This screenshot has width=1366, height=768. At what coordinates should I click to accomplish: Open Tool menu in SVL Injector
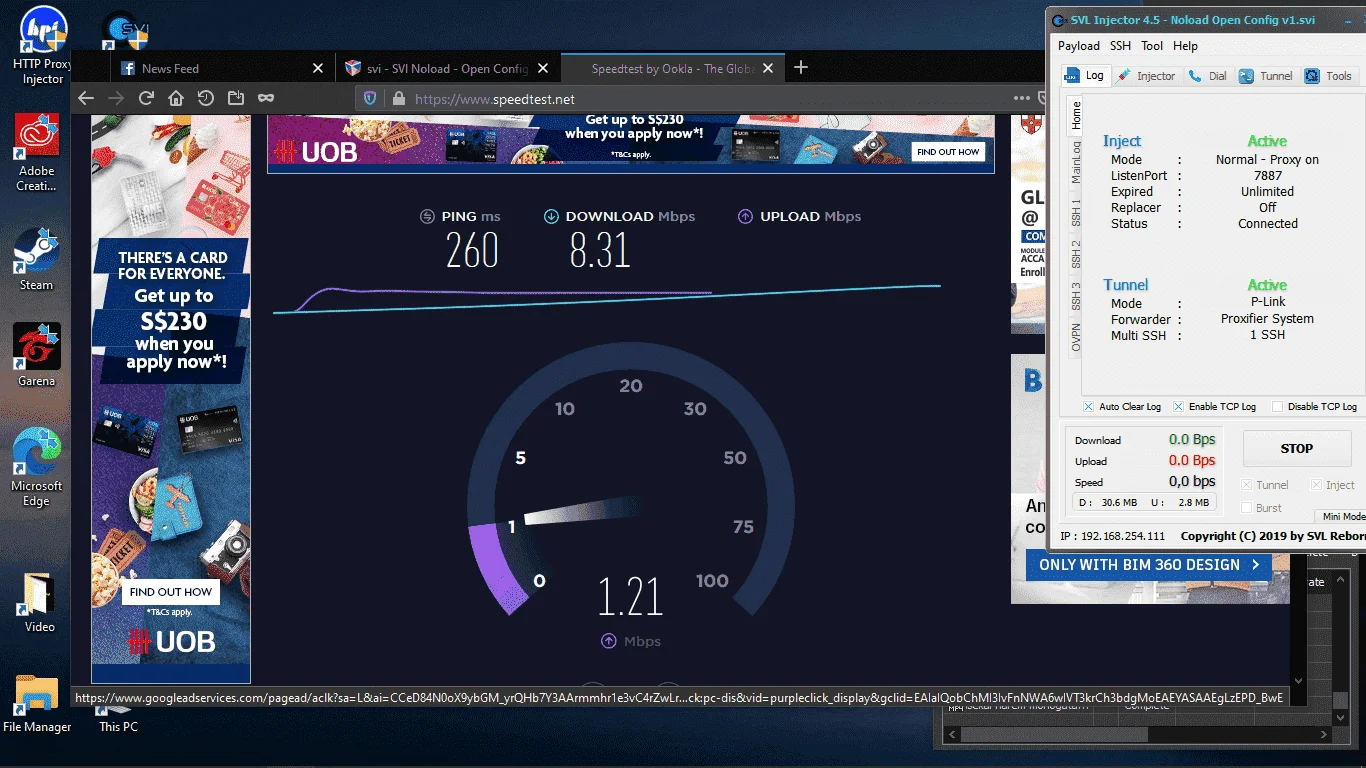[x=1152, y=46]
